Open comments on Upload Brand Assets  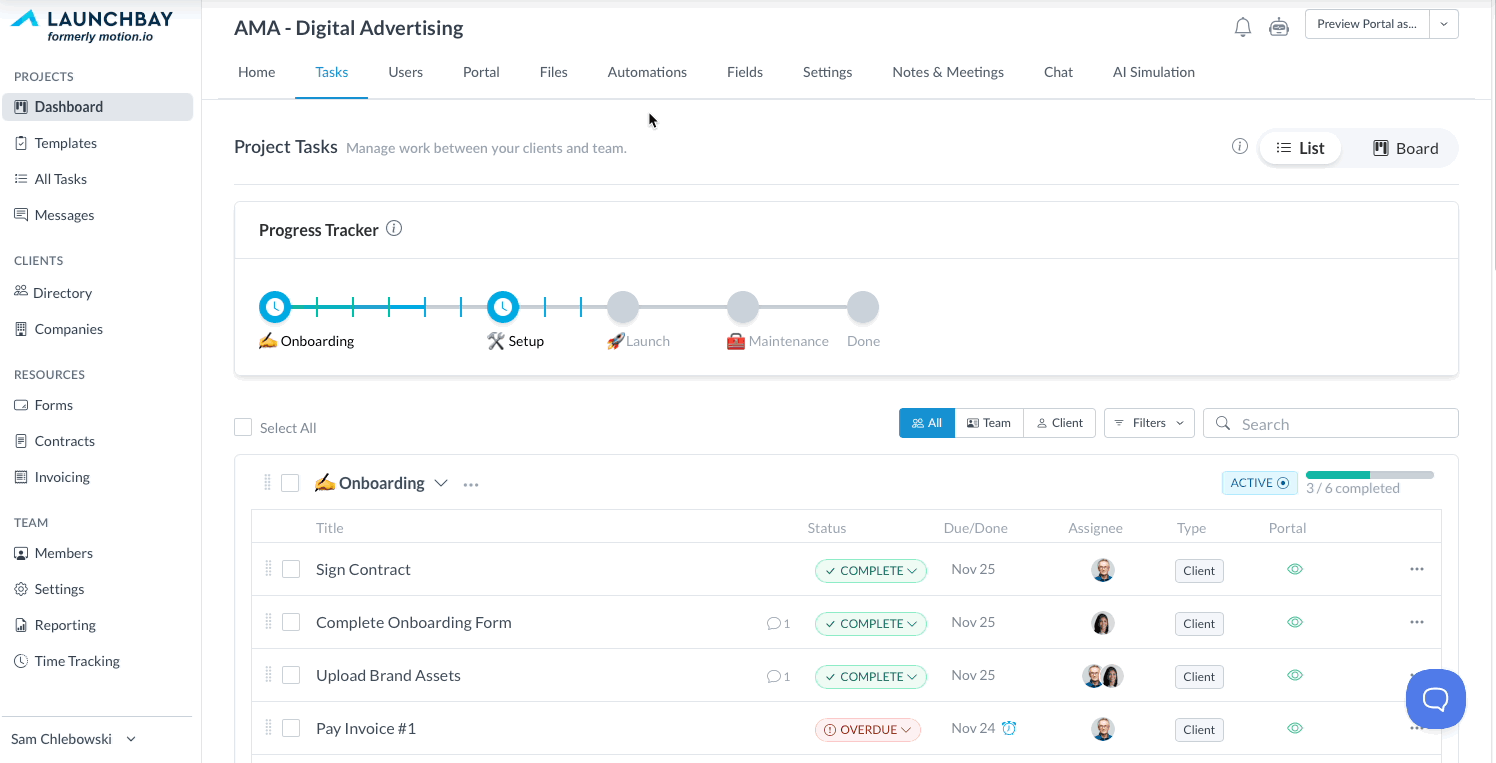778,676
